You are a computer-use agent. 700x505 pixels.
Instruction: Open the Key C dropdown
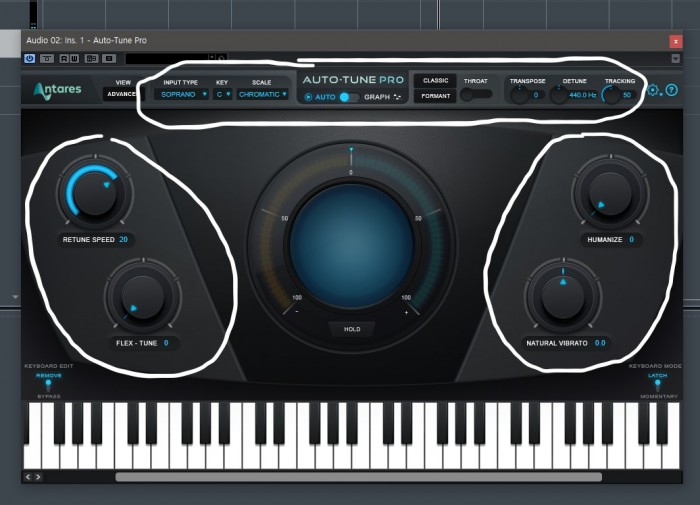pyautogui.click(x=222, y=94)
